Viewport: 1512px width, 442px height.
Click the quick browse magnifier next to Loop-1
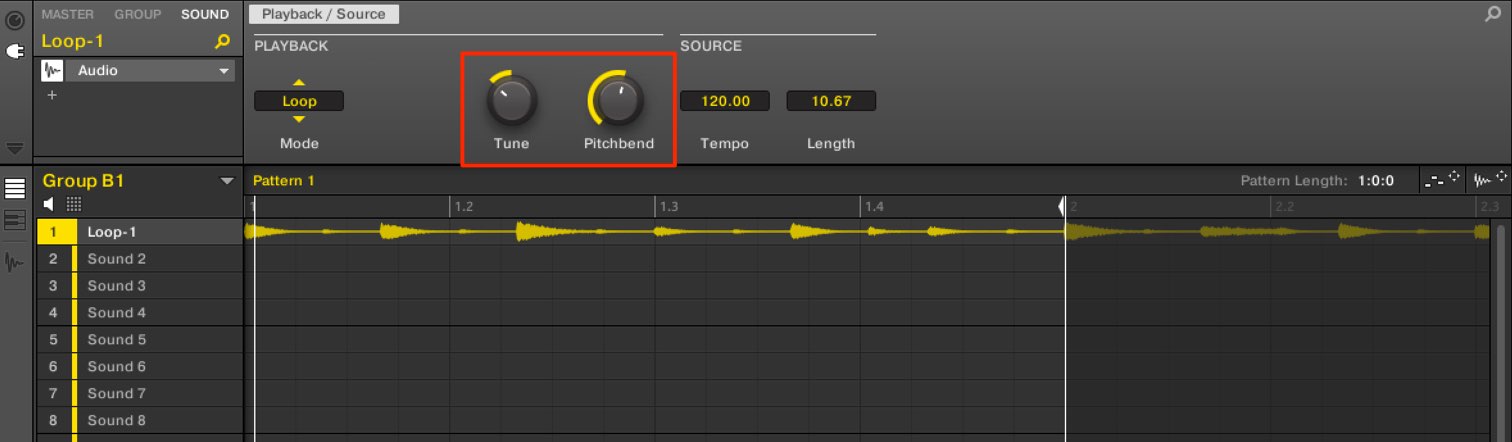(x=223, y=42)
